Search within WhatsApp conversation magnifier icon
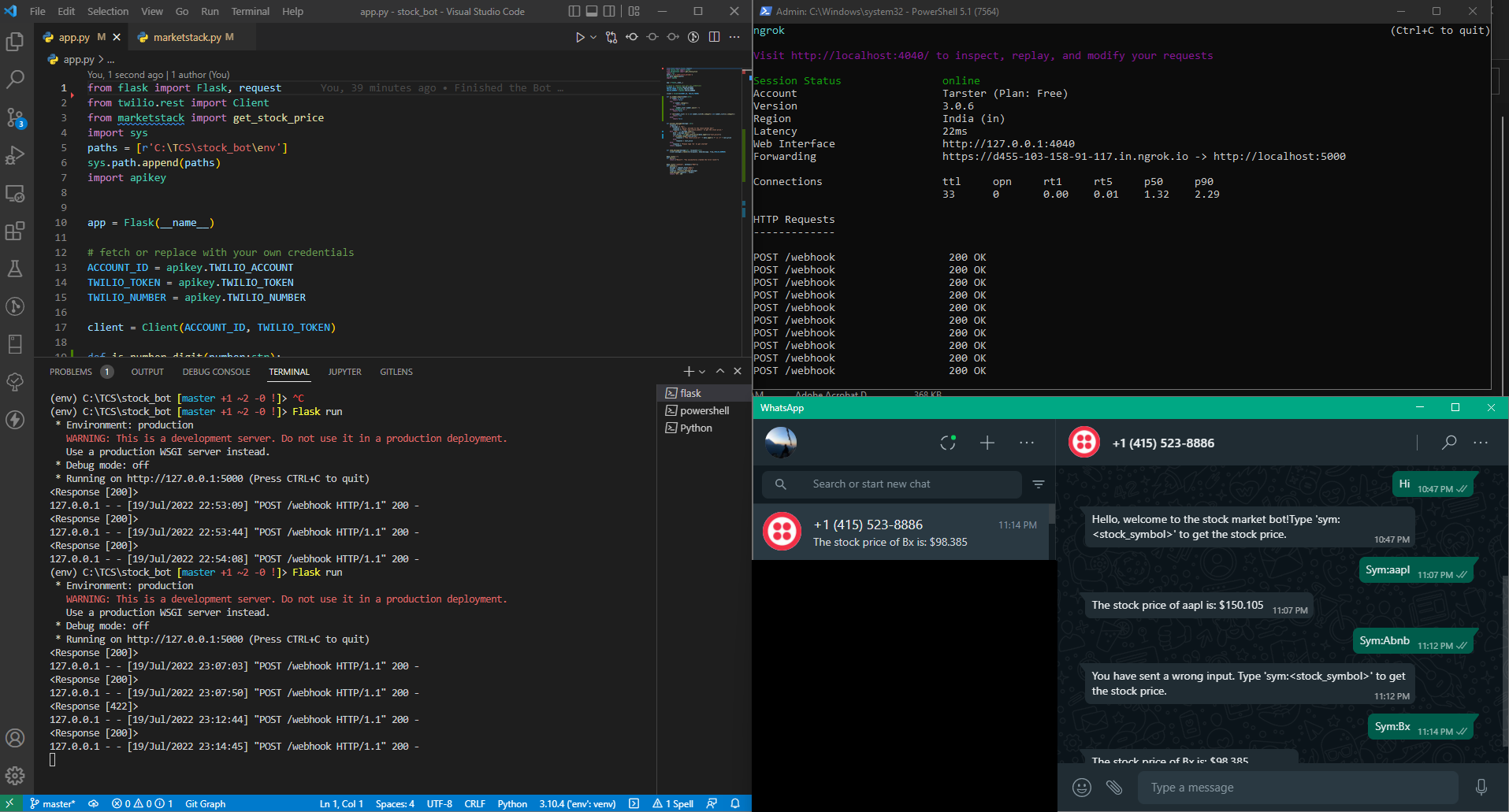 1448,443
